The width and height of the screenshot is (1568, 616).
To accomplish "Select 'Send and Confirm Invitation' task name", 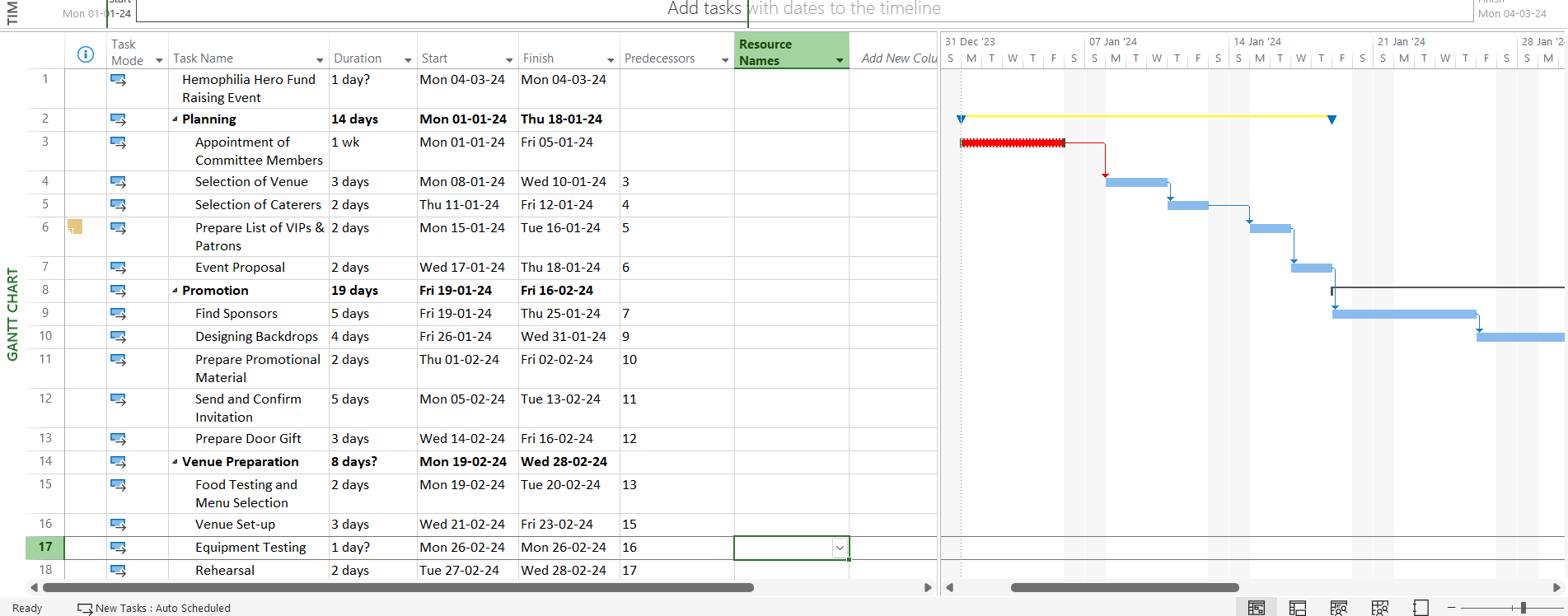I will tap(248, 408).
